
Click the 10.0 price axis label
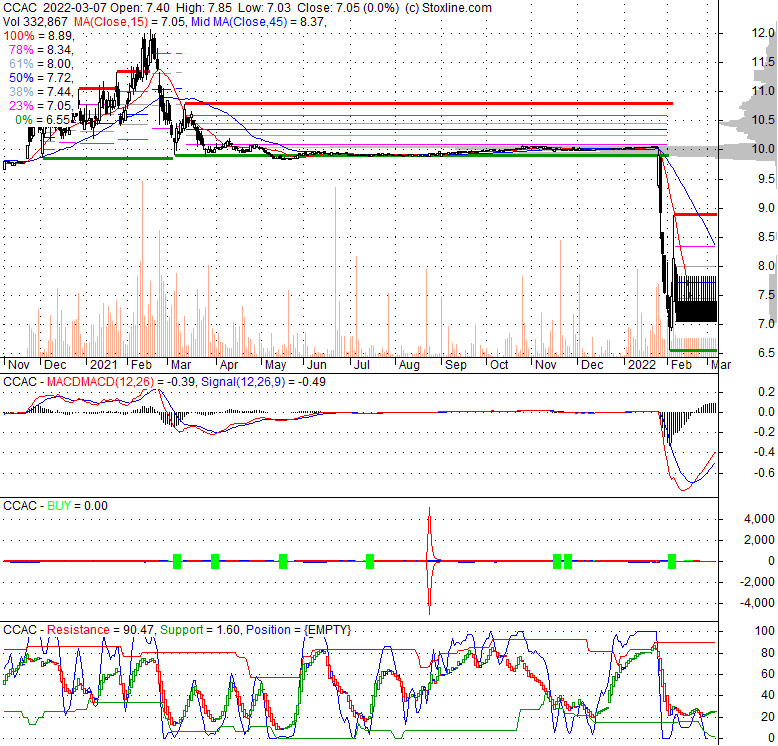tap(763, 149)
